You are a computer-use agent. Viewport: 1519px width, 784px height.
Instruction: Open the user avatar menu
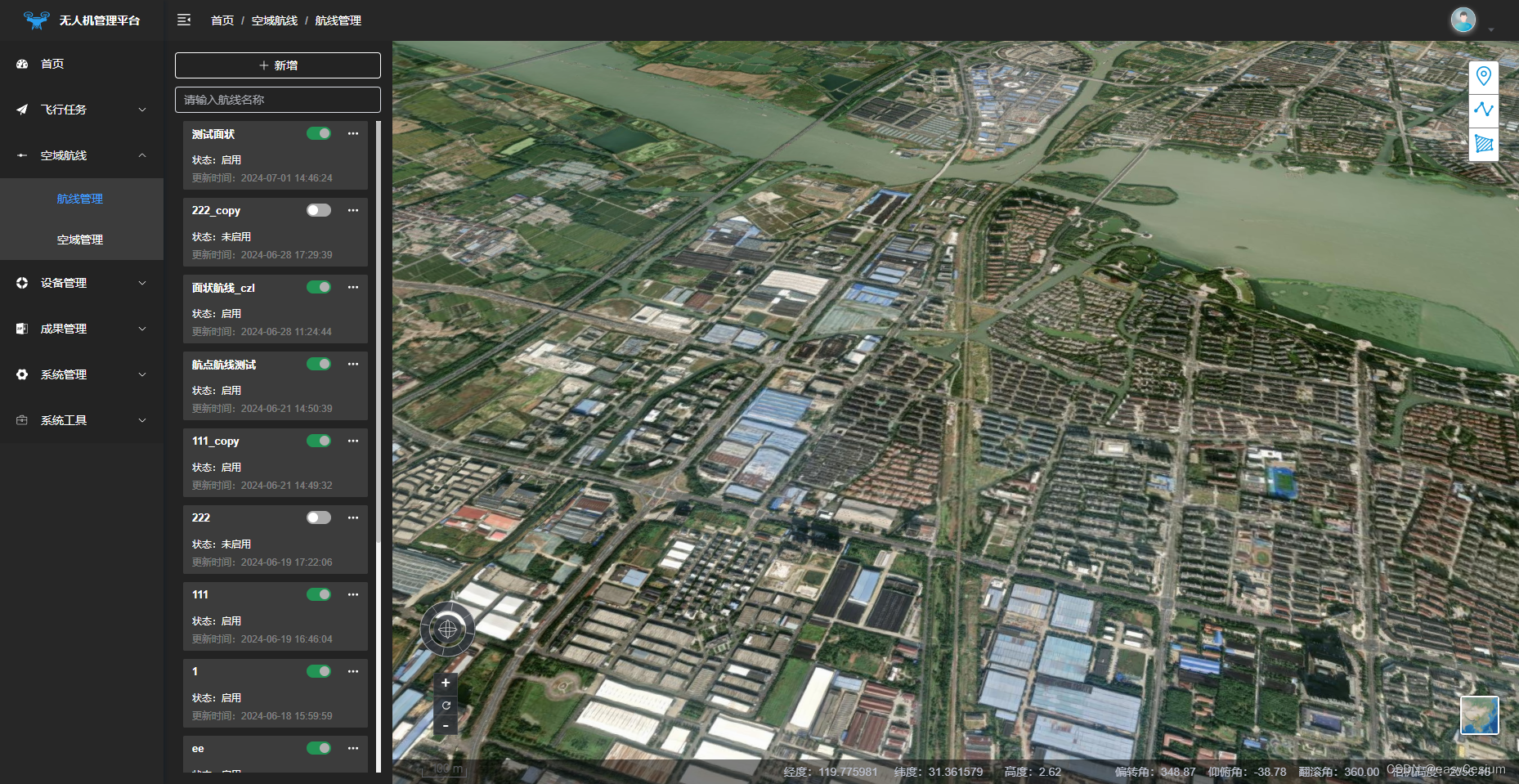point(1463,20)
